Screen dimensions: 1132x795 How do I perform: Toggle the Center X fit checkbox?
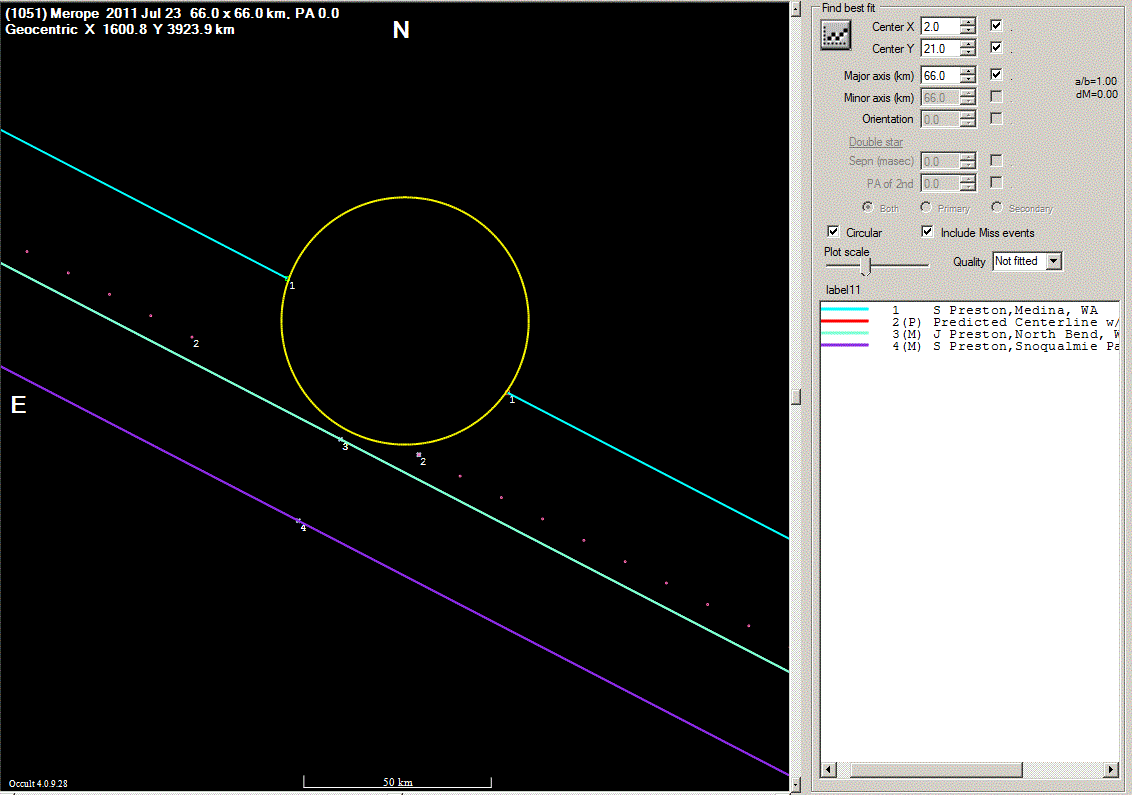coord(996,25)
